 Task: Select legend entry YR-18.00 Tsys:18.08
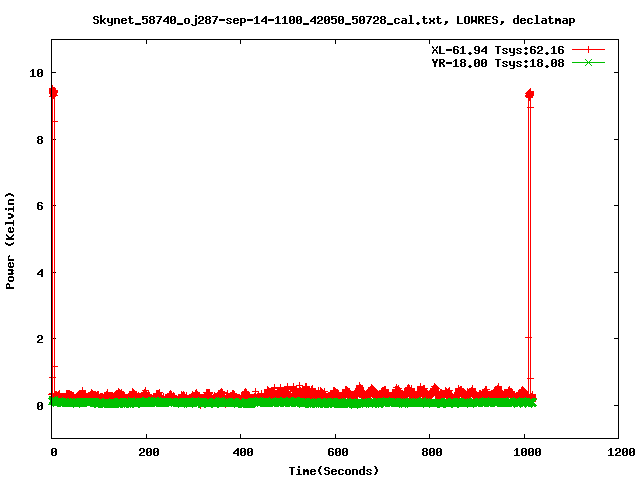click(498, 63)
